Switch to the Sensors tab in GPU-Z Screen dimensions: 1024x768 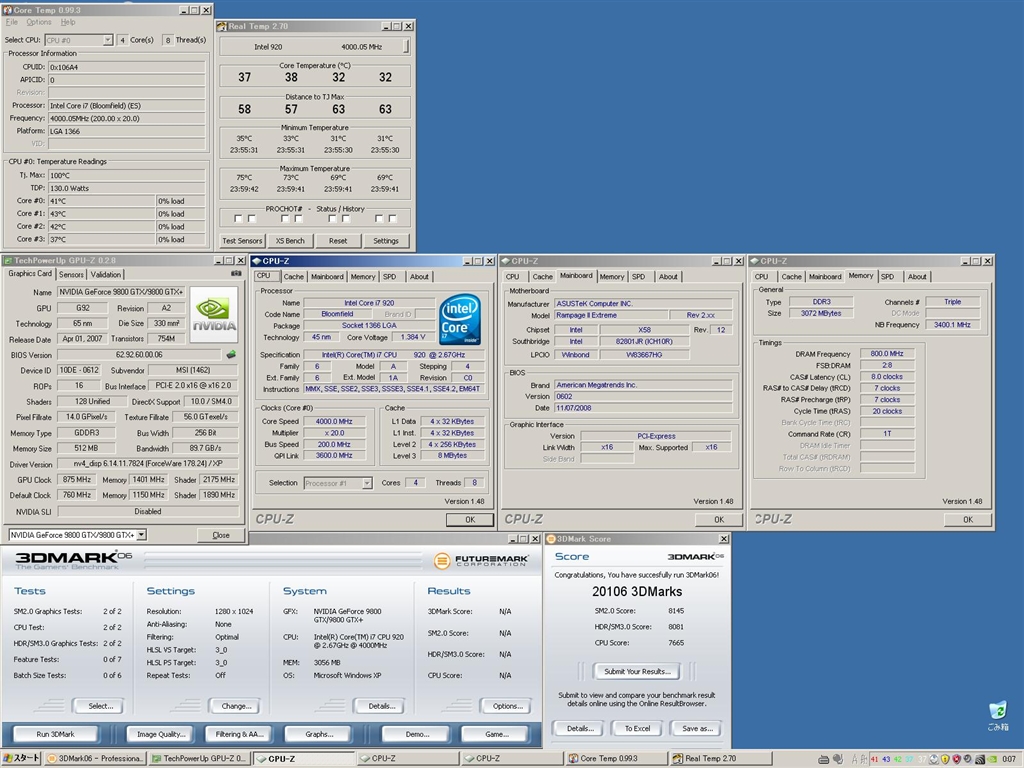[71, 274]
